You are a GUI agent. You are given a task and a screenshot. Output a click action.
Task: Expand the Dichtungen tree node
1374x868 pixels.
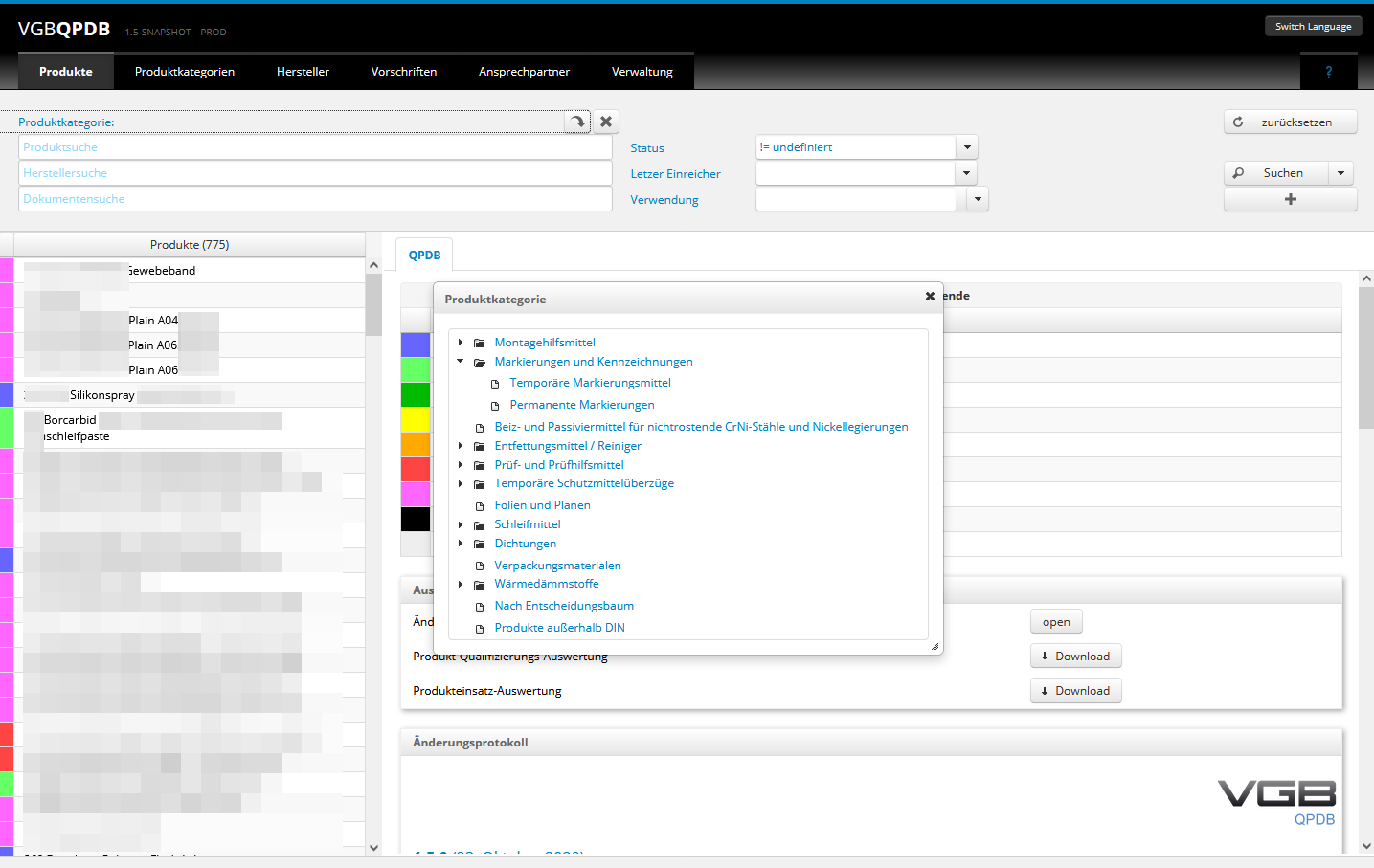point(461,543)
